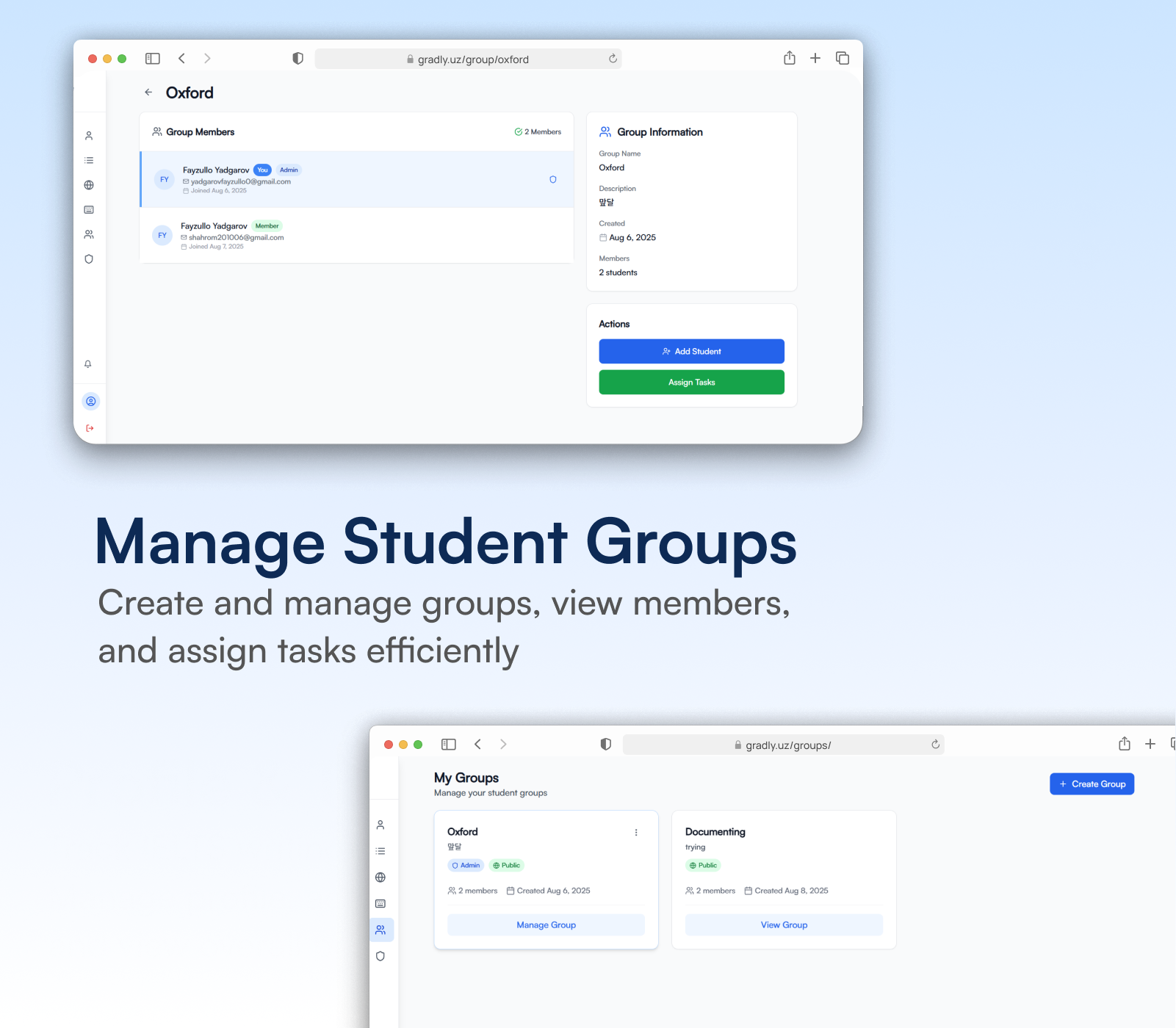Click the notifications bell in the sidebar
1176x1028 pixels.
click(x=88, y=364)
